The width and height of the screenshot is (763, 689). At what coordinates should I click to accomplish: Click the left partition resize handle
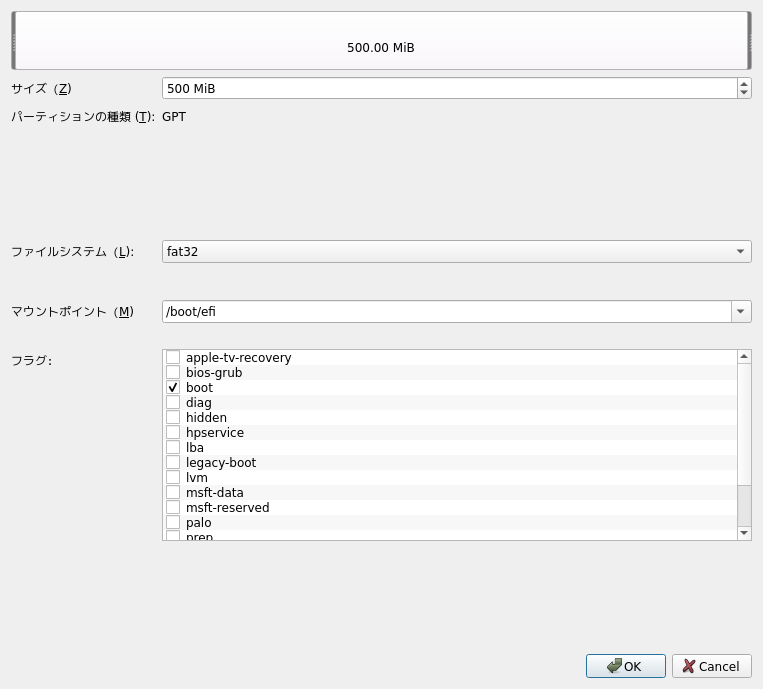14,41
